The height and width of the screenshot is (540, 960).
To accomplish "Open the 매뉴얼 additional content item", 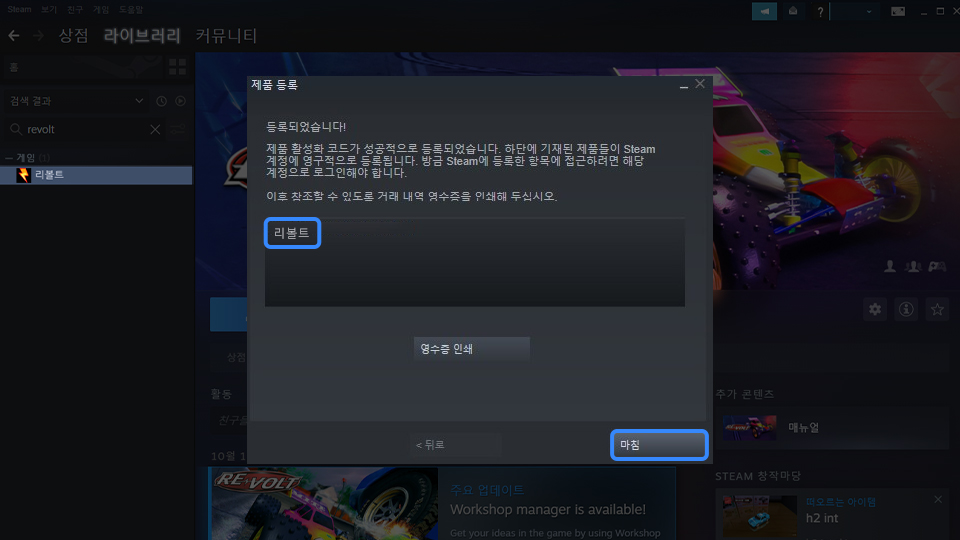I will pyautogui.click(x=831, y=427).
